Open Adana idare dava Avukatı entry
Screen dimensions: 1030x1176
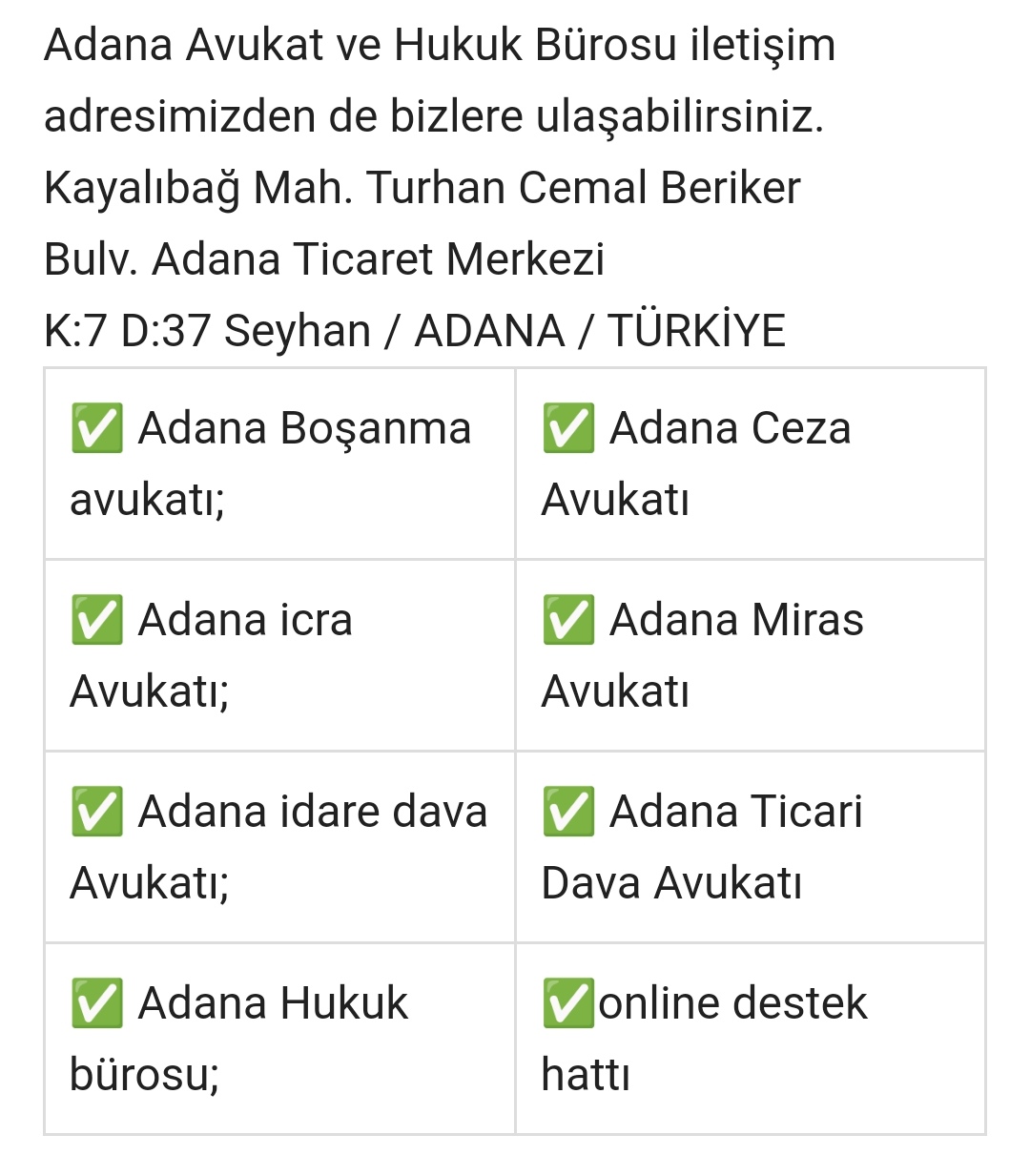pos(278,847)
